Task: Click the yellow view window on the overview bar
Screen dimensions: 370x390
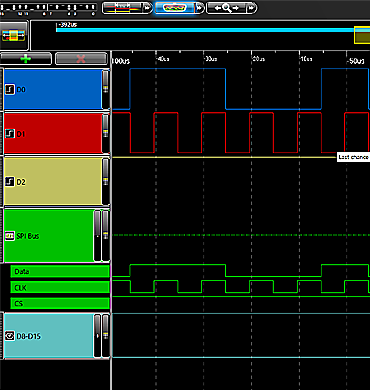Action: 362,35
